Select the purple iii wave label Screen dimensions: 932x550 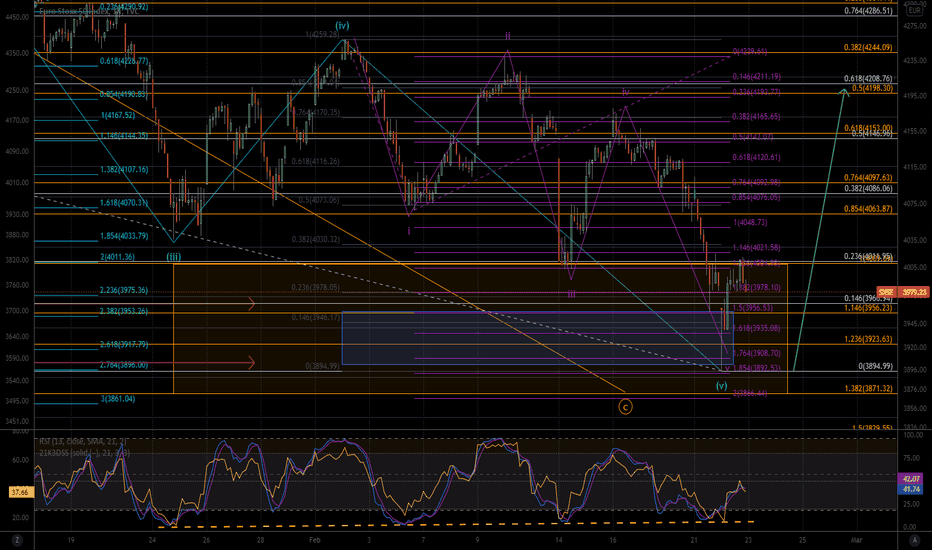[571, 294]
